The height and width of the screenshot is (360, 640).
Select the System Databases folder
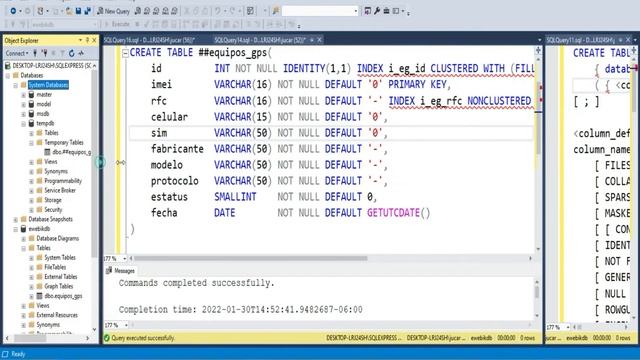click(x=48, y=85)
